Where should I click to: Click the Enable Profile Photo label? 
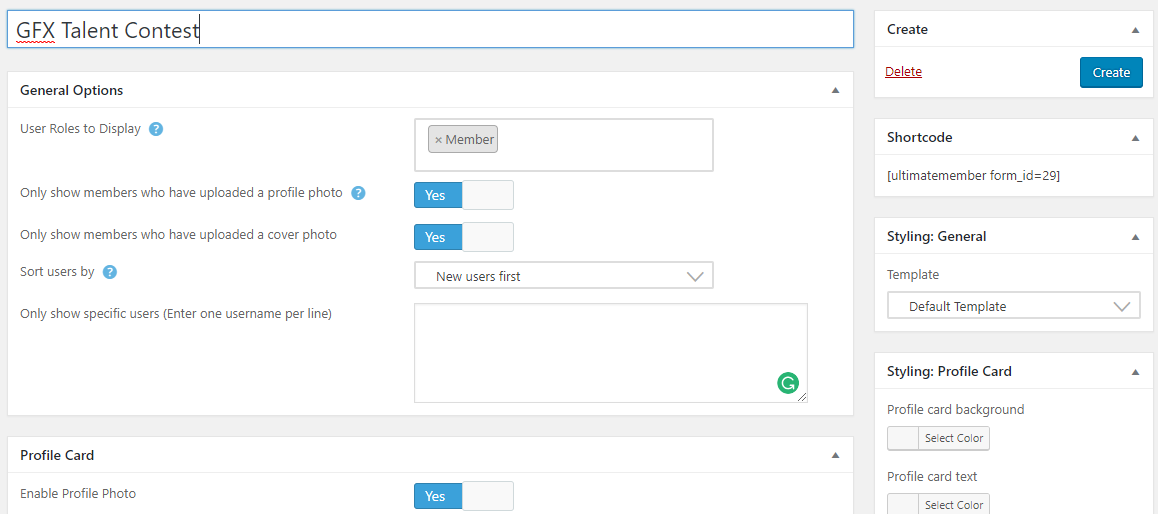[78, 493]
